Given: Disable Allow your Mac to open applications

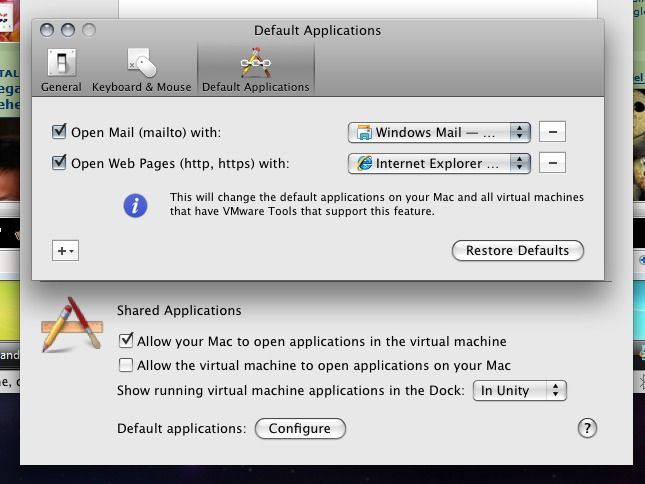Looking at the screenshot, I should [x=126, y=341].
